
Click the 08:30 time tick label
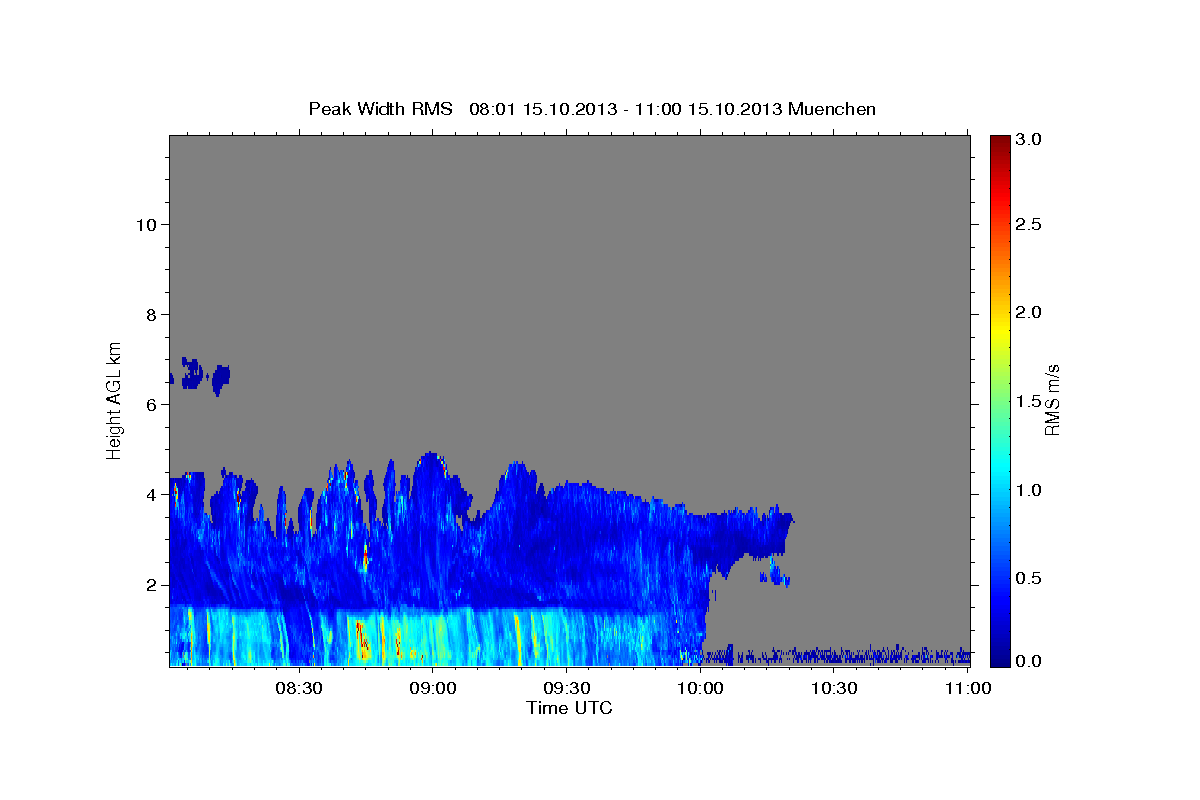pos(299,689)
